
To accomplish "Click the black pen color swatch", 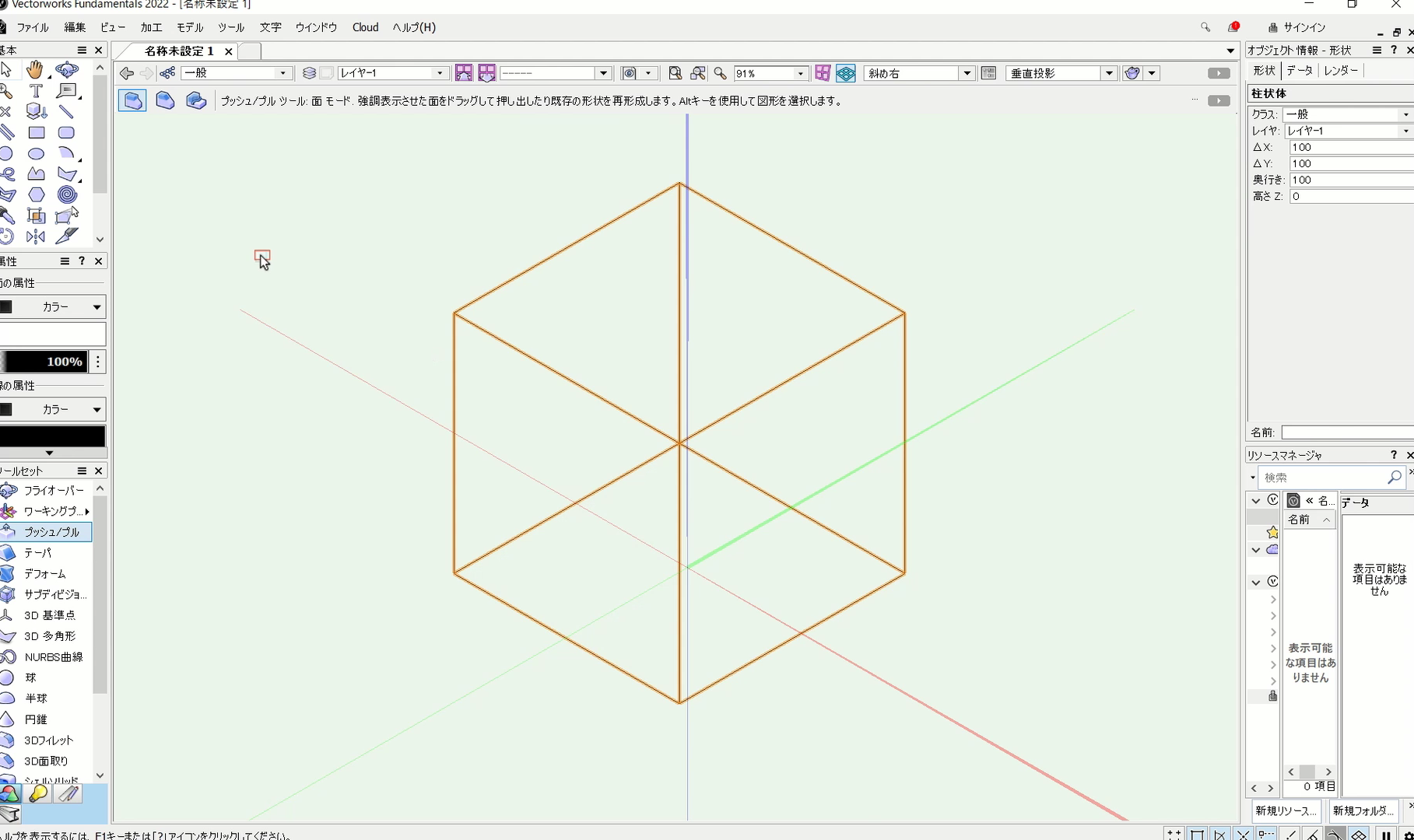I will (x=52, y=436).
